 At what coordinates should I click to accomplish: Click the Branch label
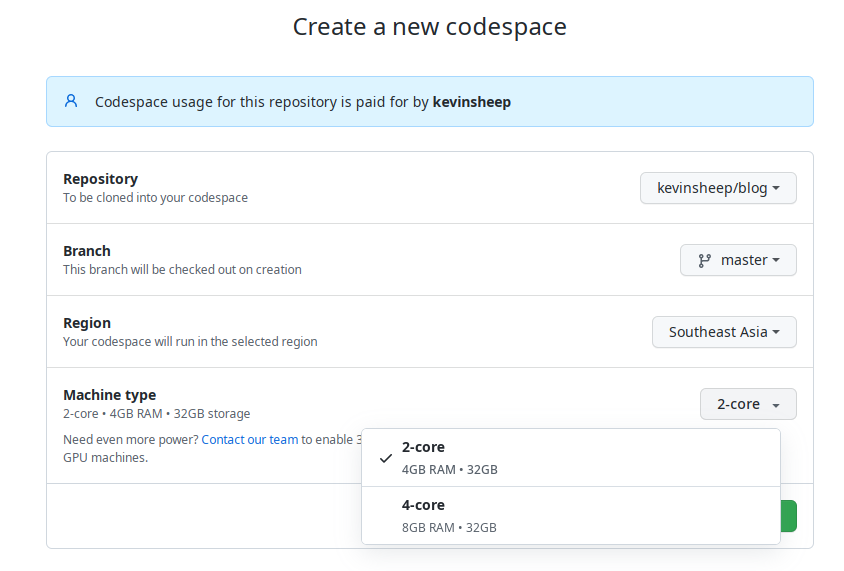[87, 251]
